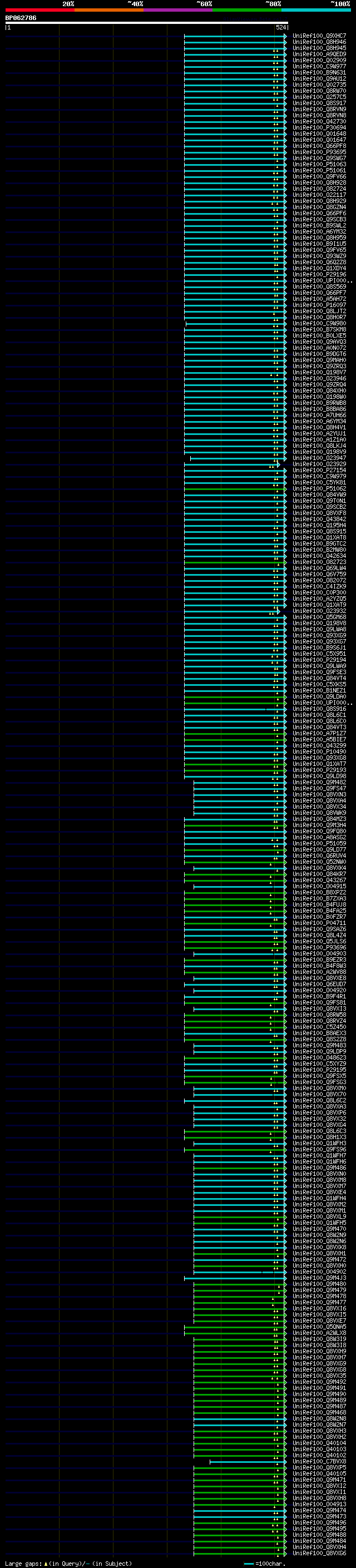Click hit label UniRef100_Q8GZN4
This screenshot has width=356, height=1568.
tap(319, 207)
